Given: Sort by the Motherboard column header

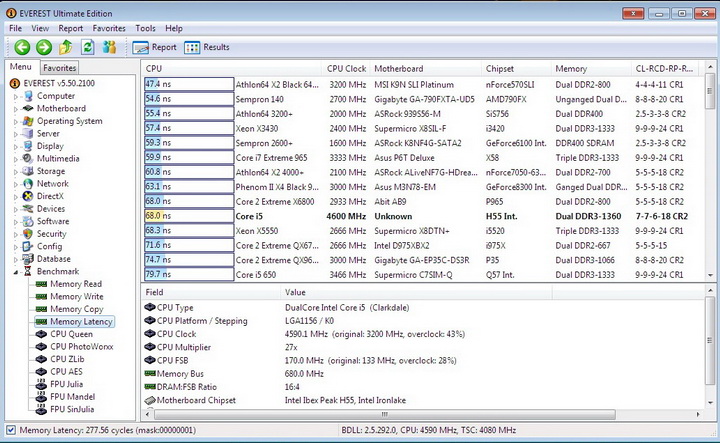Looking at the screenshot, I should [x=426, y=68].
